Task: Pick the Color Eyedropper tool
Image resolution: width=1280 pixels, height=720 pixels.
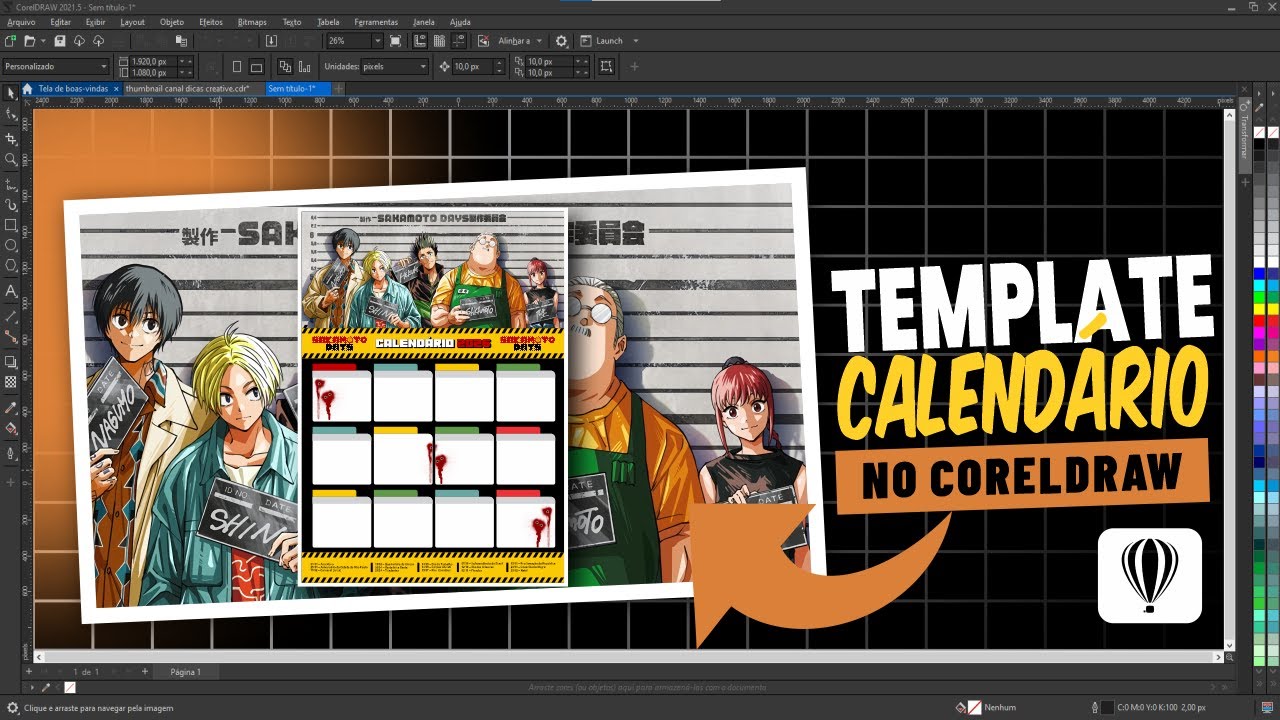Action: 11,407
